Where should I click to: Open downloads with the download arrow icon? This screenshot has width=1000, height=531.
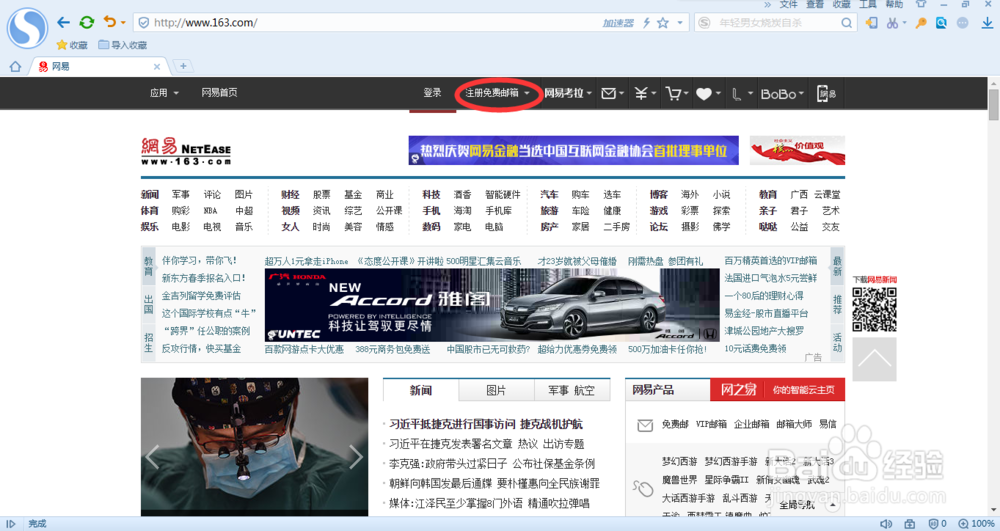(987, 23)
